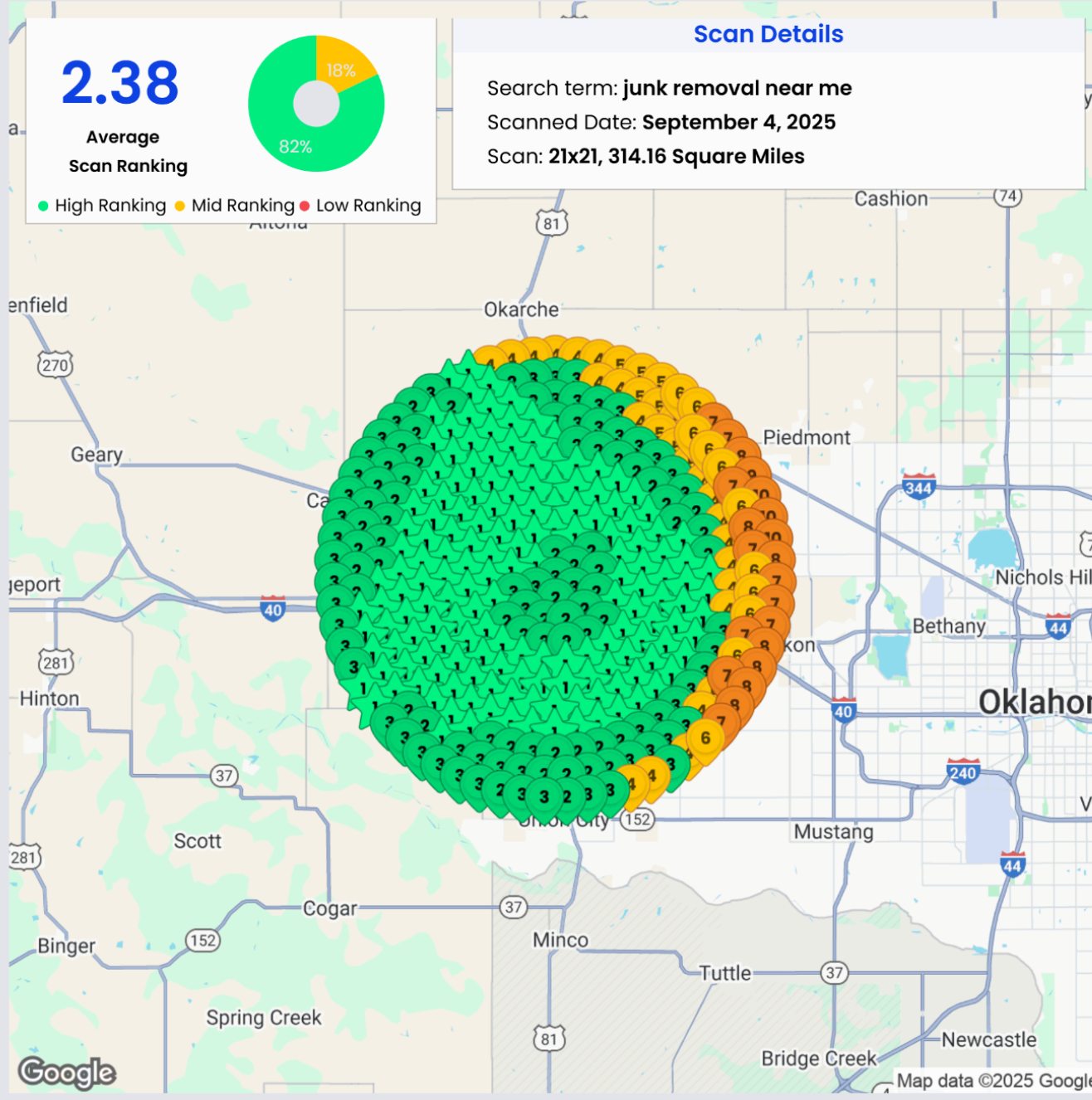Click the 2.38 average scan ranking value

pyautogui.click(x=120, y=83)
